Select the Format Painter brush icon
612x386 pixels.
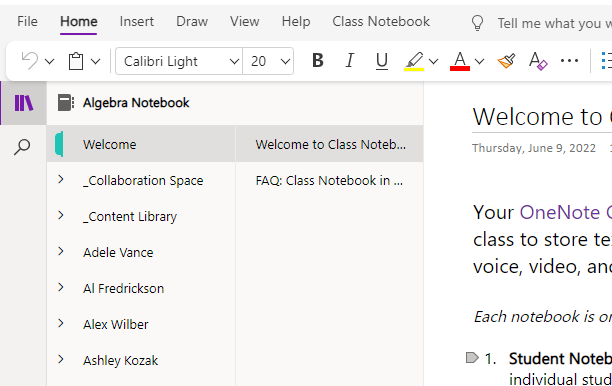point(506,61)
